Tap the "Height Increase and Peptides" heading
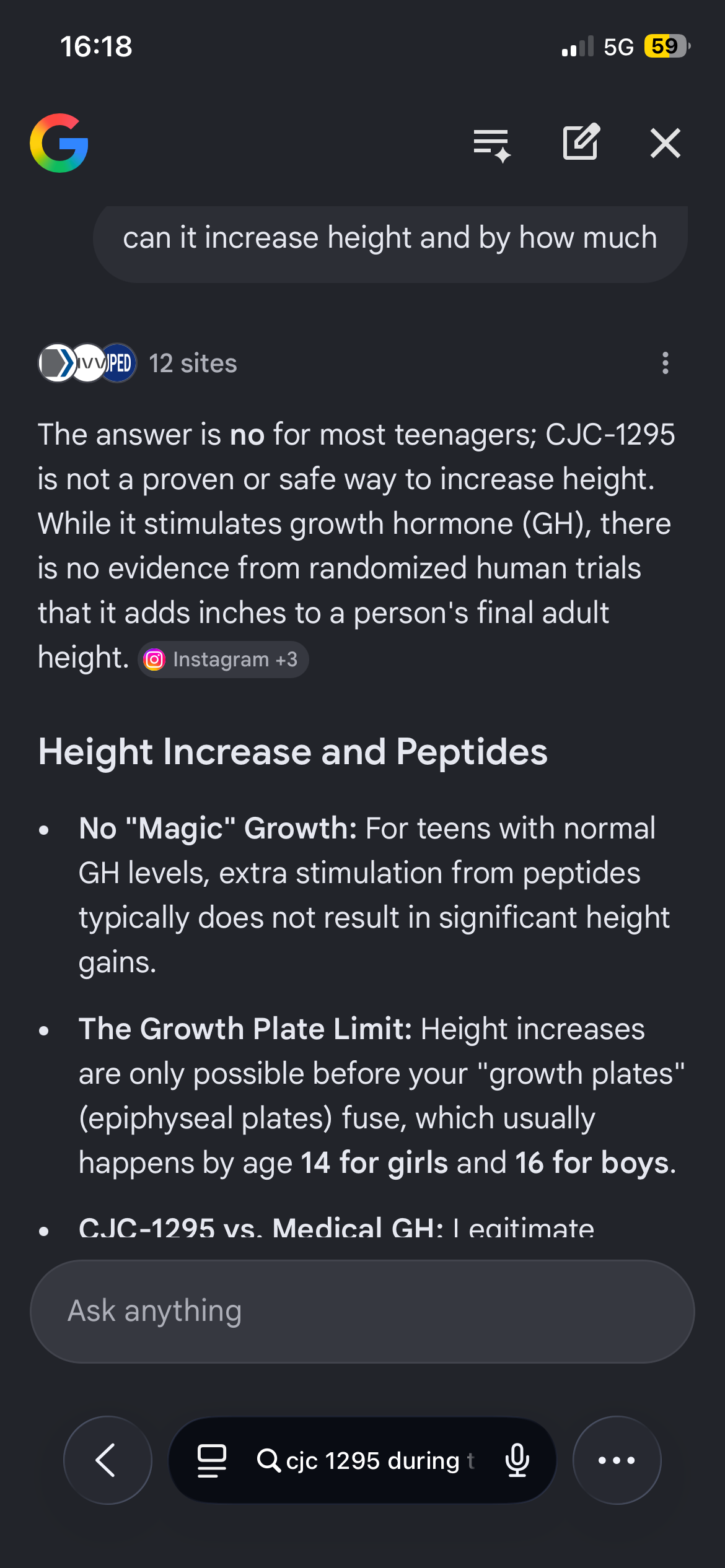Viewport: 725px width, 1568px height. click(292, 752)
